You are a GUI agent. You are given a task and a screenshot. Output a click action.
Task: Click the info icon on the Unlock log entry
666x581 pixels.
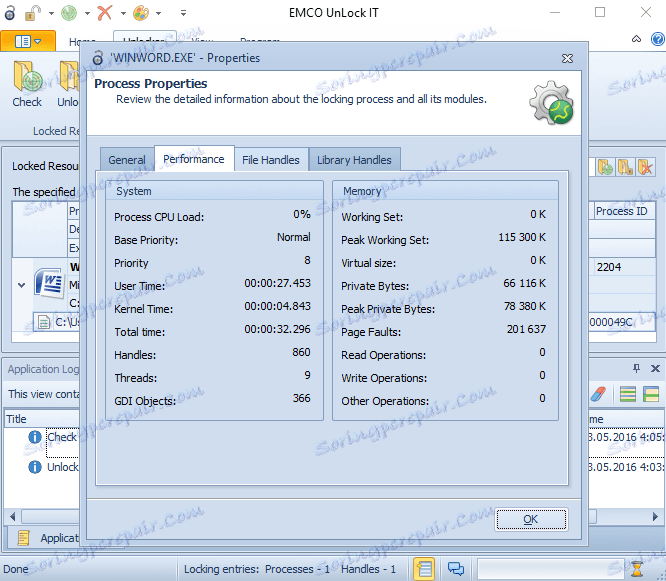click(x=35, y=467)
